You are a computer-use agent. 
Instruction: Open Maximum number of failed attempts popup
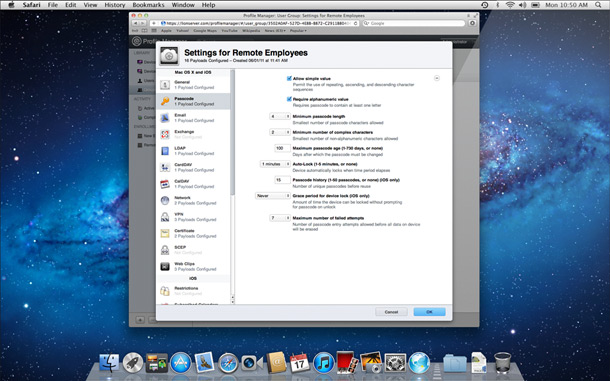pos(280,218)
